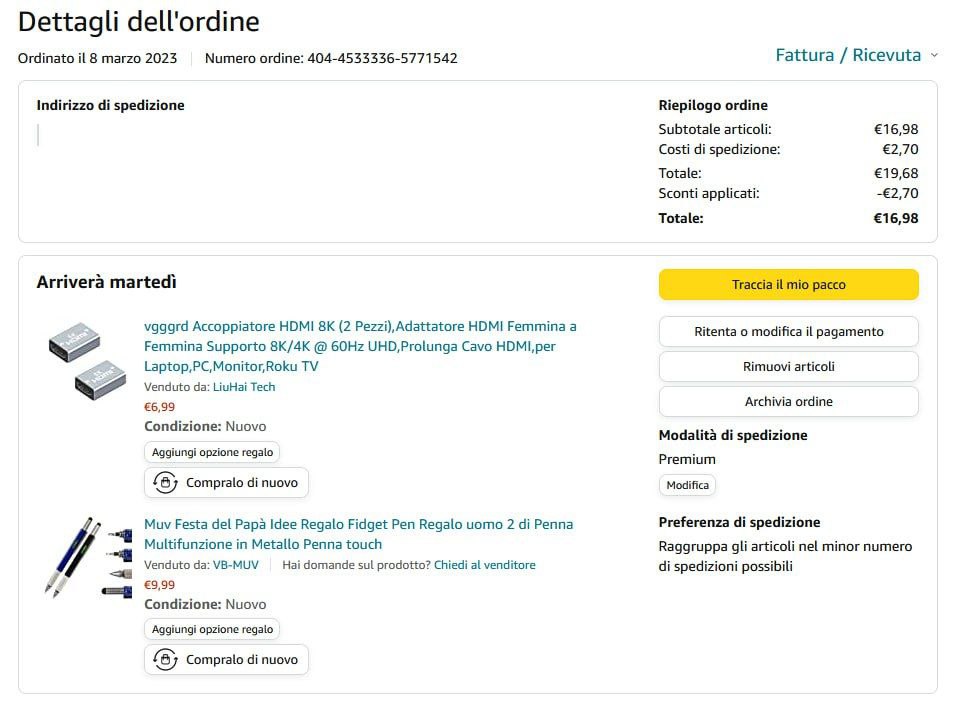
Task: Open the multifunction pen product image
Action: (87, 558)
